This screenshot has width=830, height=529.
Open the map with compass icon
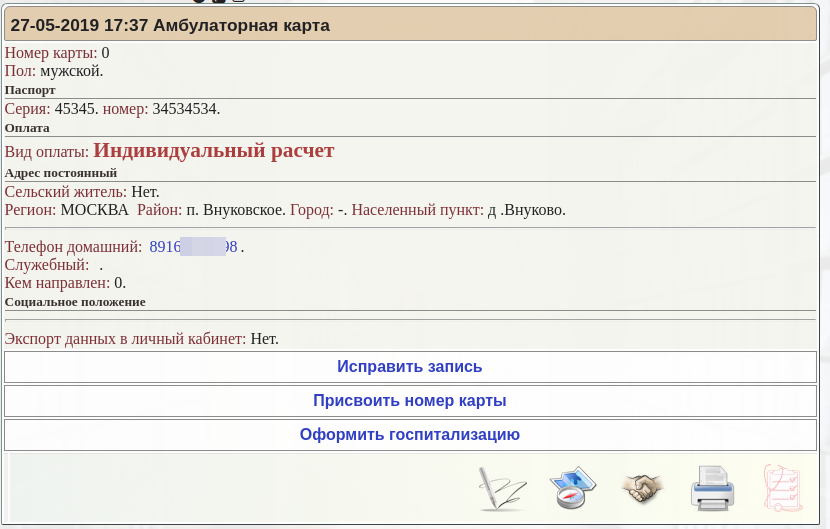(x=573, y=488)
